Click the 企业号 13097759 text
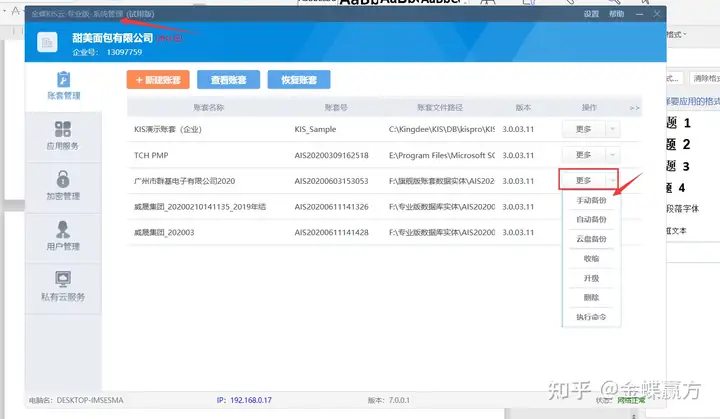This screenshot has height=419, width=720. tap(107, 52)
